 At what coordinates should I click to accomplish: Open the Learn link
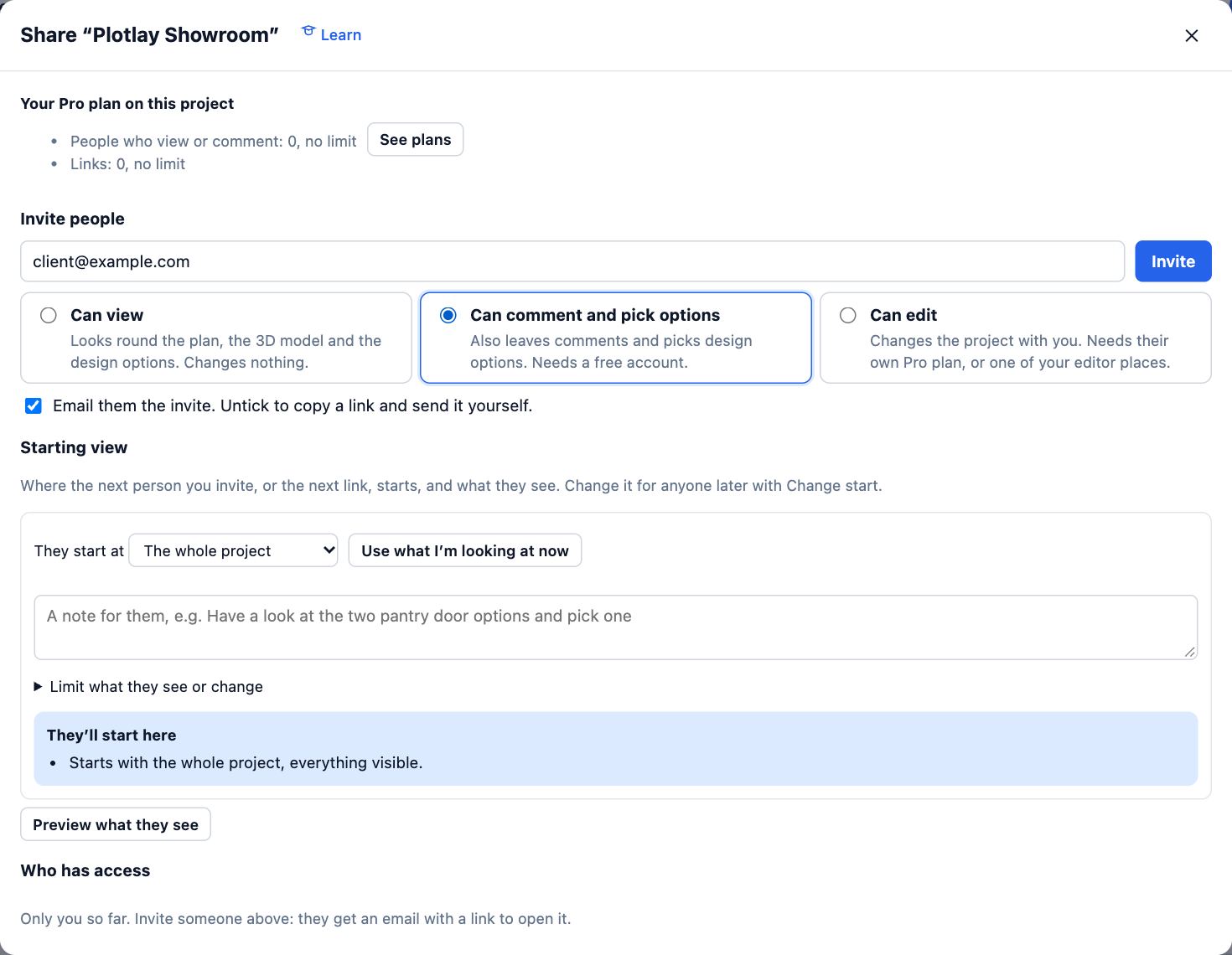(x=332, y=34)
